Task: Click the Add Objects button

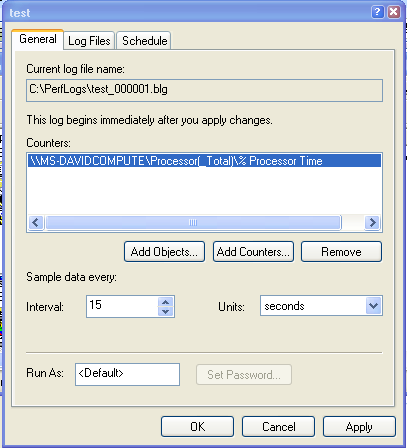Action: pos(164,252)
